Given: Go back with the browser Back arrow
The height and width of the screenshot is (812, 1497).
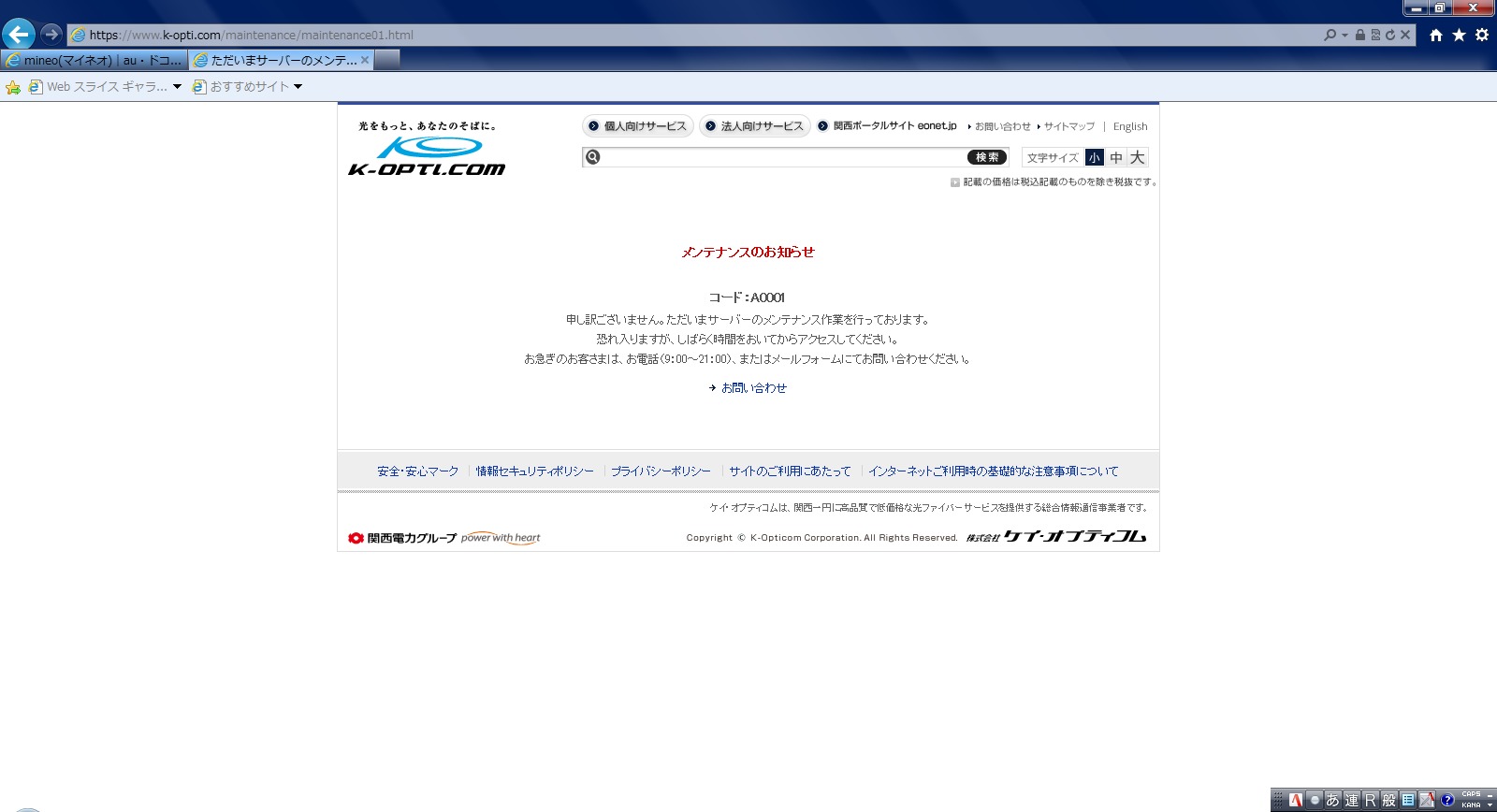Looking at the screenshot, I should point(19,35).
